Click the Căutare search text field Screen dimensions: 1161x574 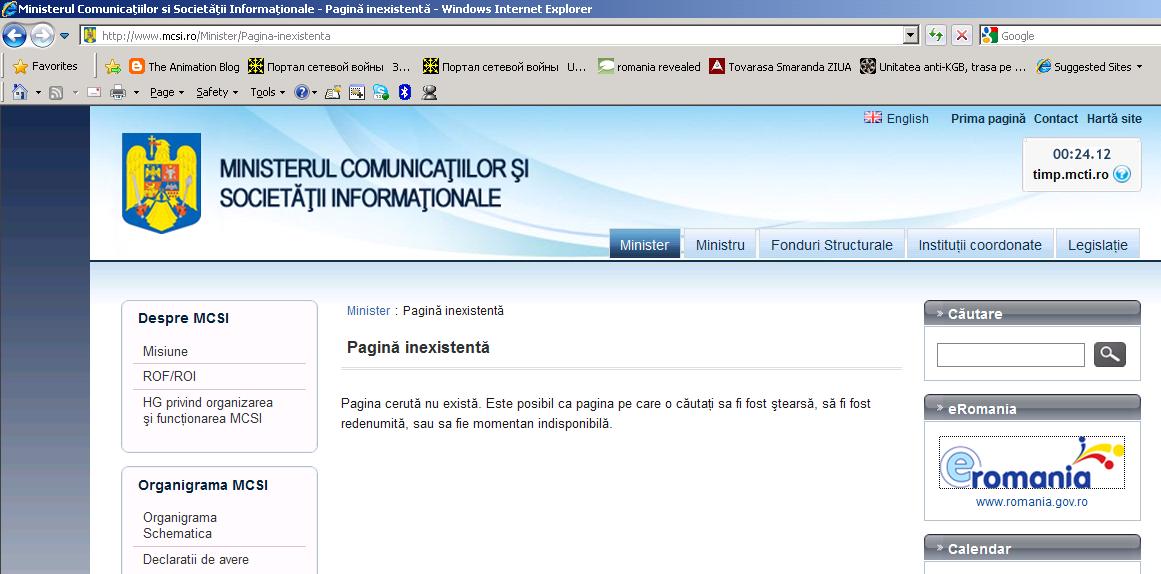(x=1011, y=355)
